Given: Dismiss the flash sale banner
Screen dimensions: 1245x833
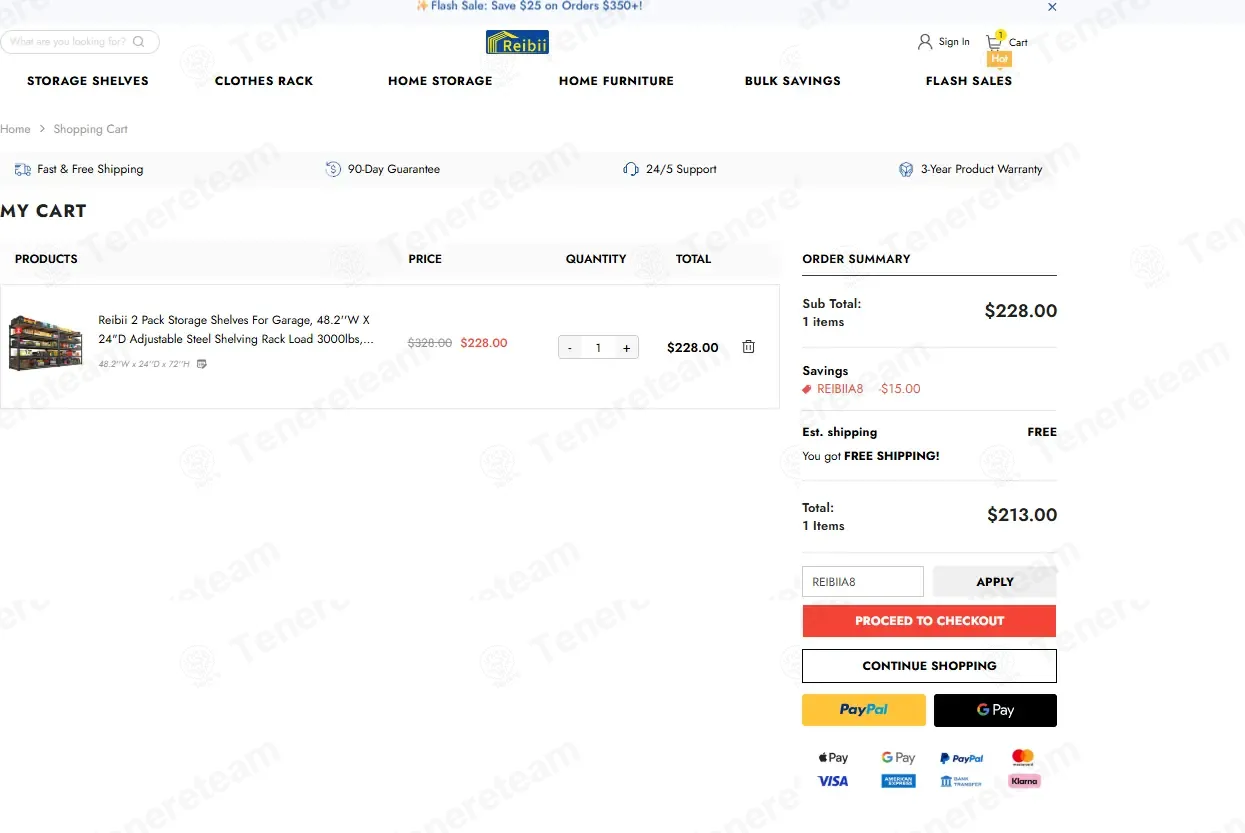Looking at the screenshot, I should (1052, 7).
